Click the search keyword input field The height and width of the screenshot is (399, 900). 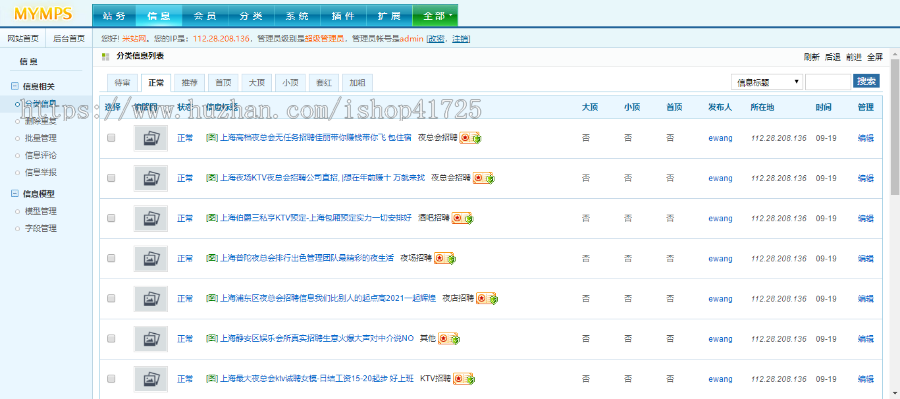pos(828,82)
